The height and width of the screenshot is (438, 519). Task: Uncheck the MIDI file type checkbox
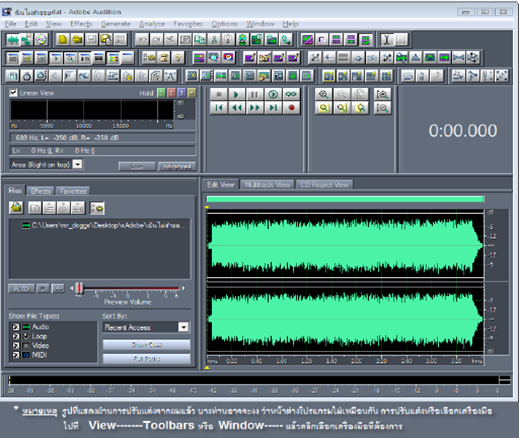point(16,355)
